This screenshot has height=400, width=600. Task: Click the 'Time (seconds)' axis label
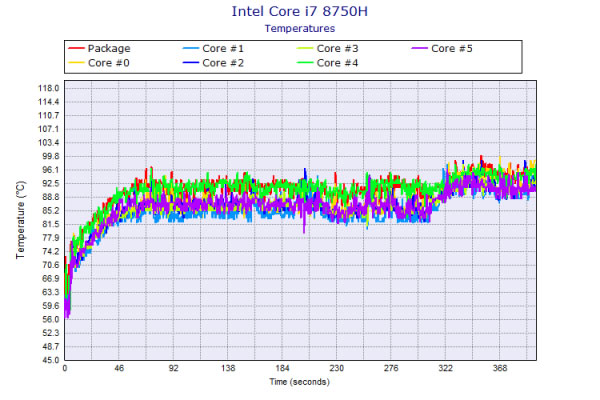[300, 382]
